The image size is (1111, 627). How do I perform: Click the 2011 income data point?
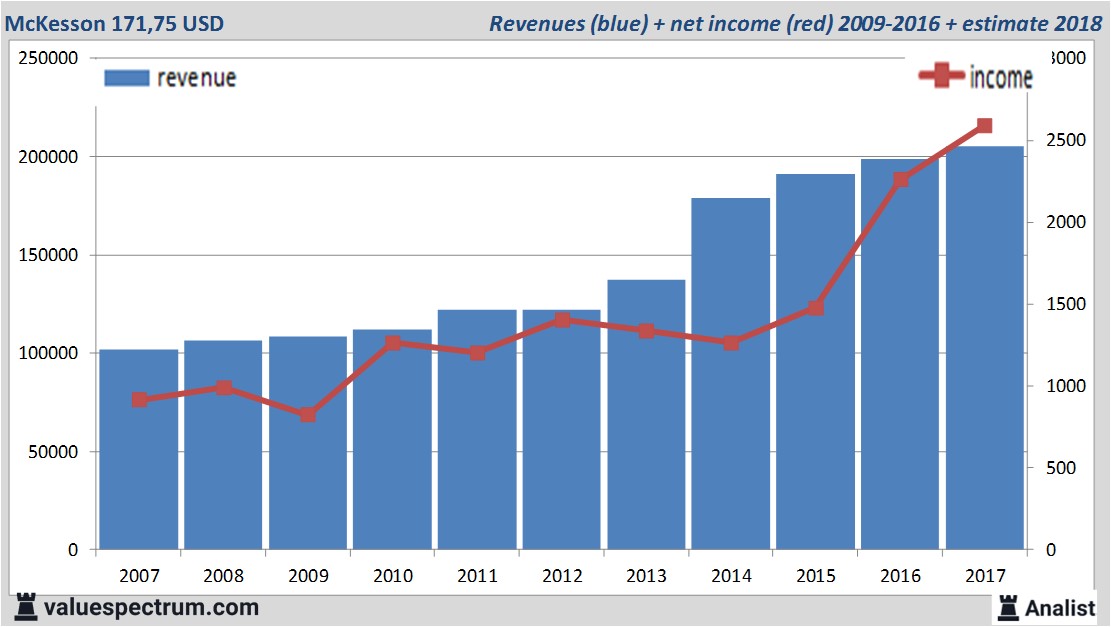(478, 353)
